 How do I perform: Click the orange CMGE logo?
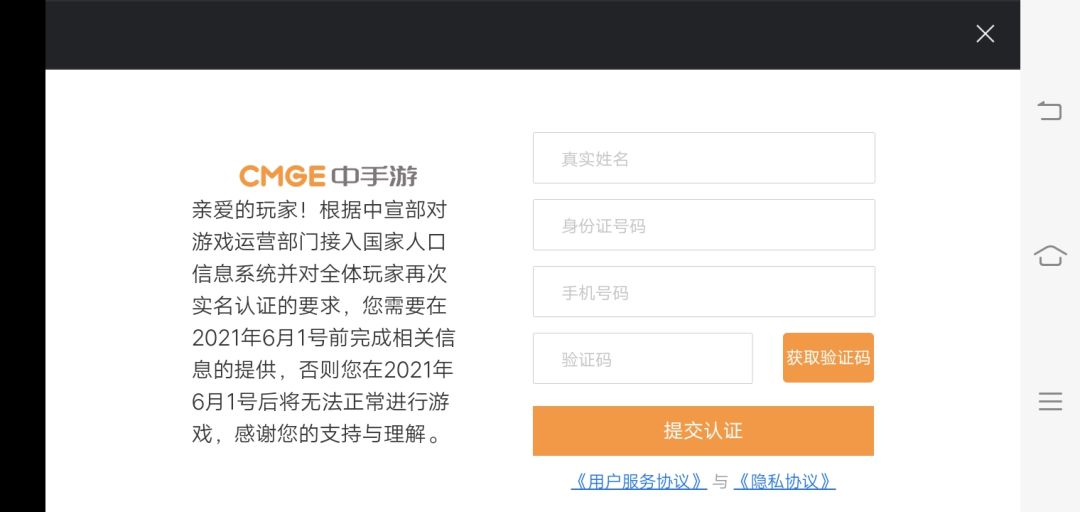tap(282, 176)
